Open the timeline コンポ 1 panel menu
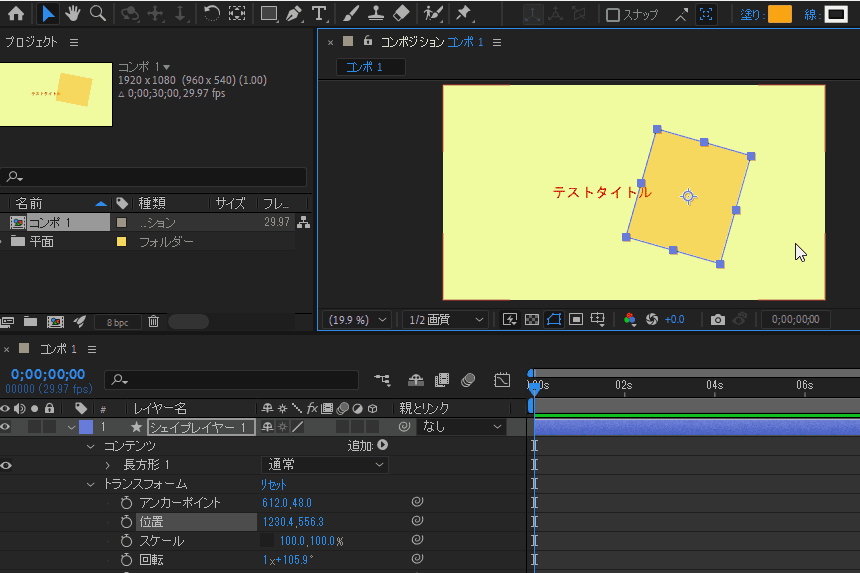This screenshot has width=860, height=573. (x=92, y=349)
